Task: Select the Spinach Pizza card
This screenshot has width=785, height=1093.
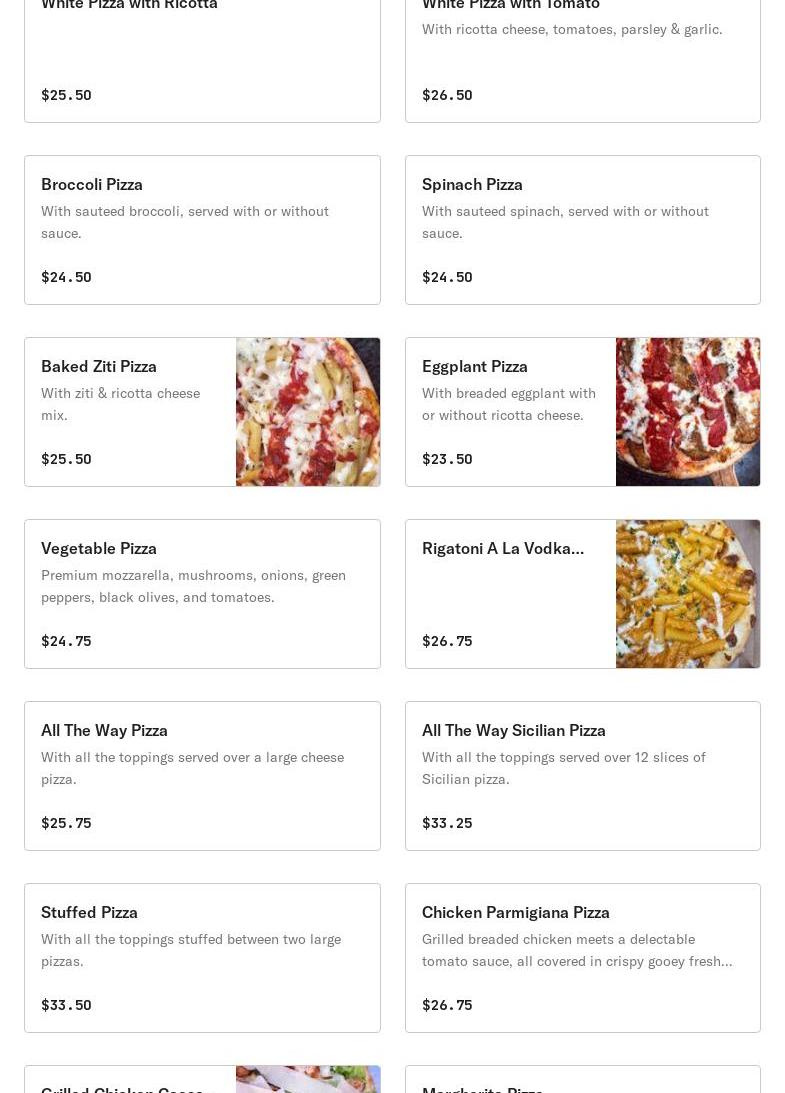Action: tap(582, 229)
